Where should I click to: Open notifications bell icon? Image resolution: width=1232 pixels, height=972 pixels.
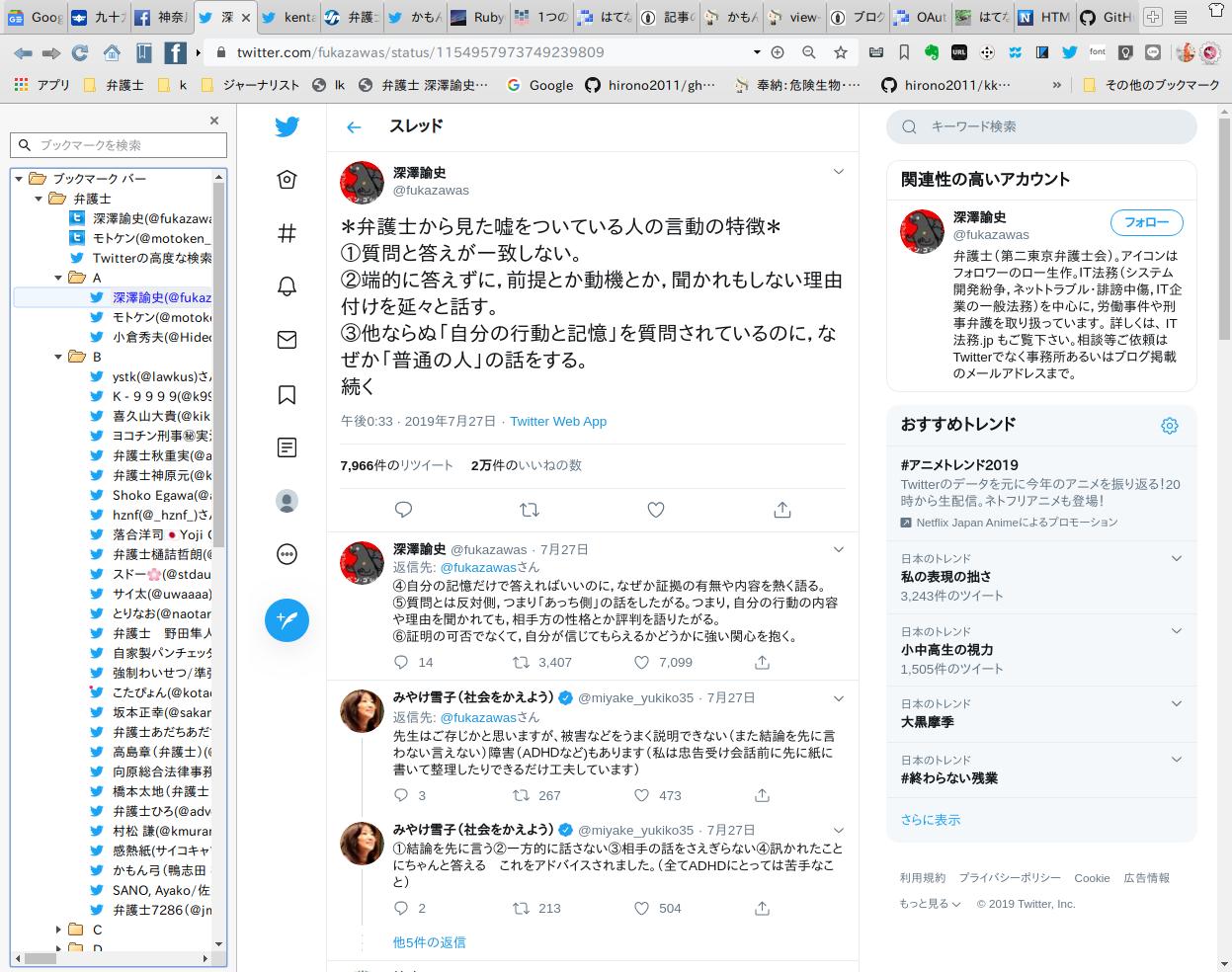point(287,286)
